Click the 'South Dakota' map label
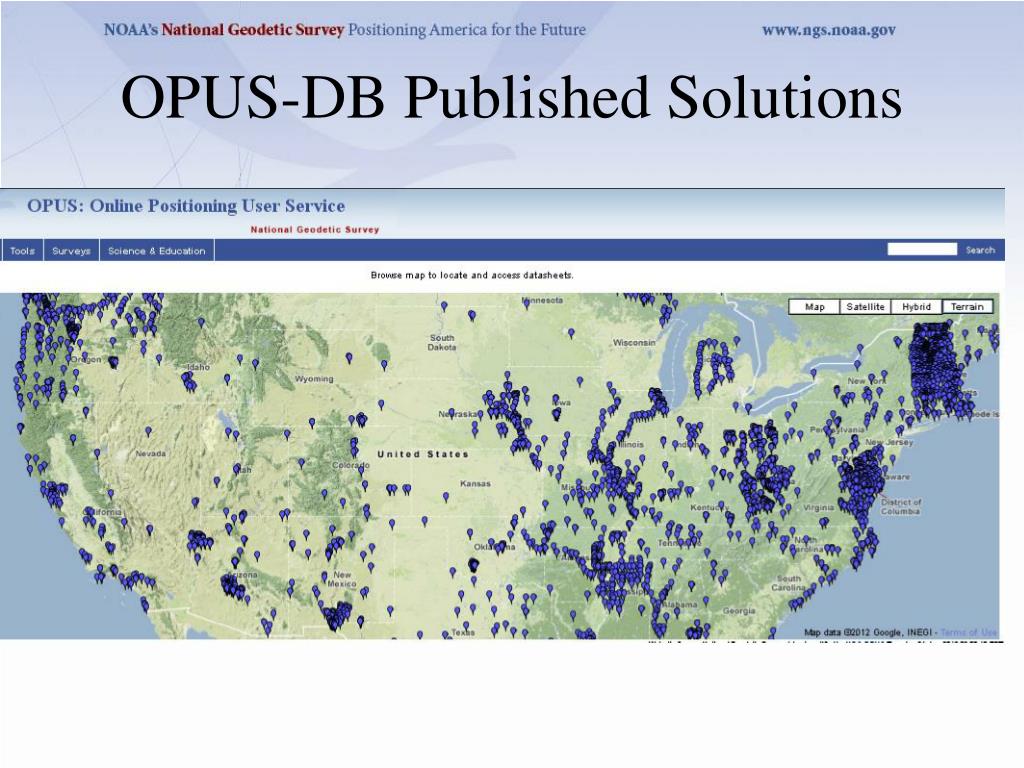 pos(441,342)
